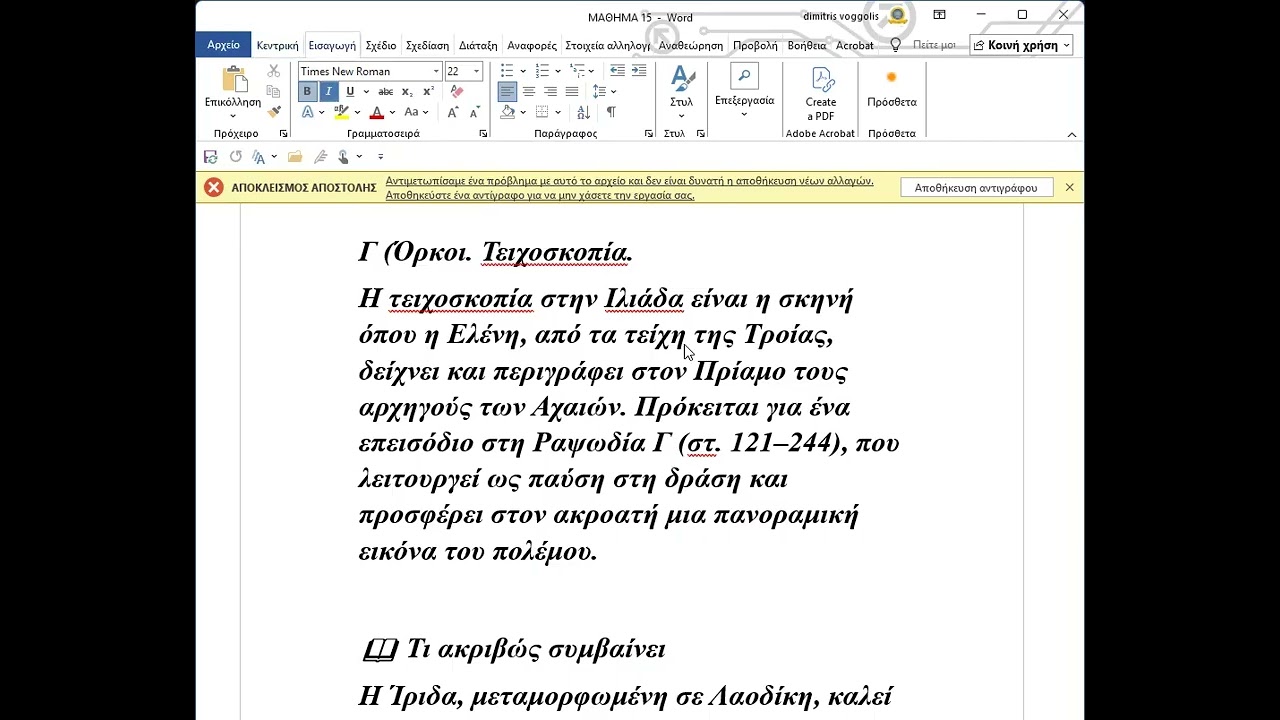
Task: Expand Κοινή χρήση share dropdown
Action: pos(1067,45)
